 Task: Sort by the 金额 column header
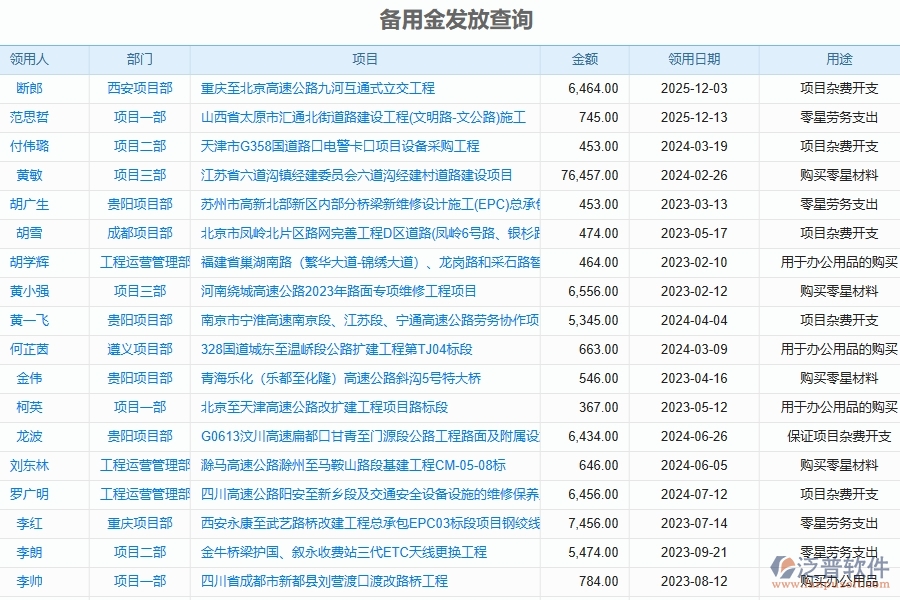[x=588, y=59]
